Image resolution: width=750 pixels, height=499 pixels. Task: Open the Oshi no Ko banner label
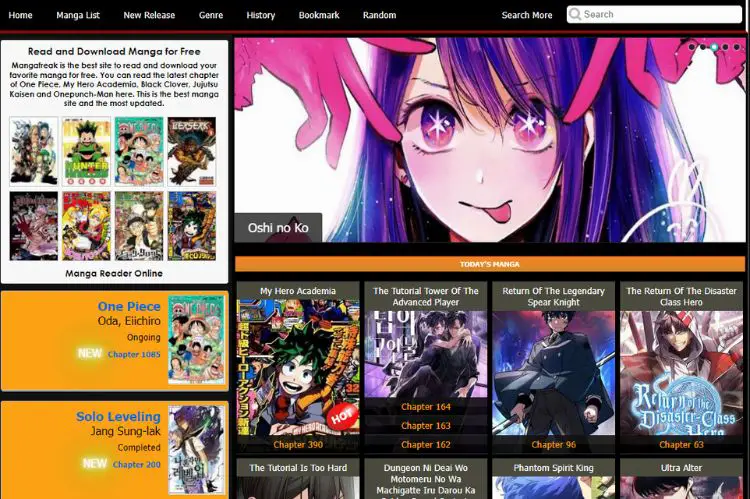[278, 228]
